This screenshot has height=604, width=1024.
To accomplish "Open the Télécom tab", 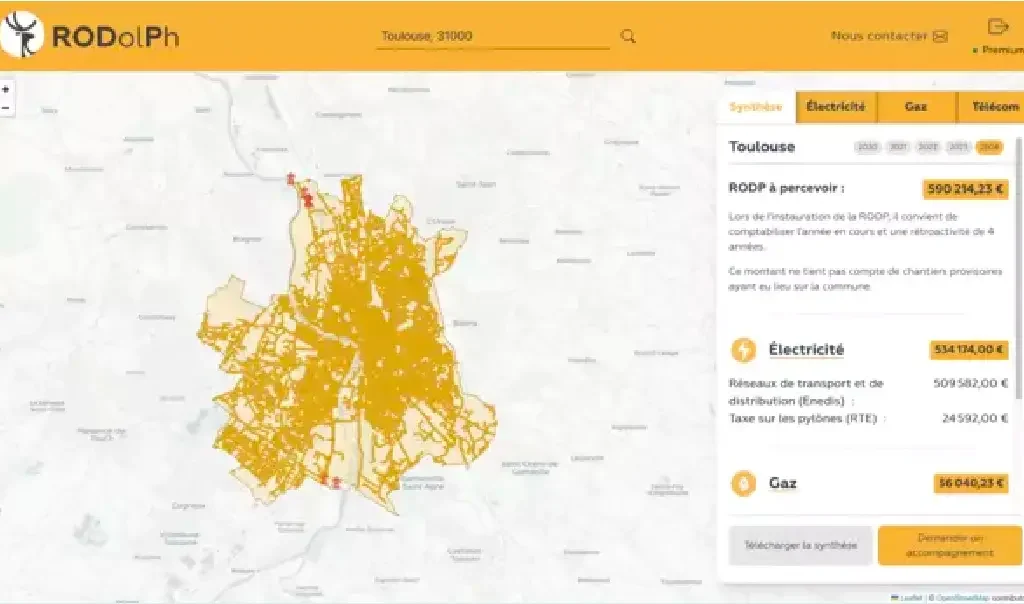I will coord(993,107).
